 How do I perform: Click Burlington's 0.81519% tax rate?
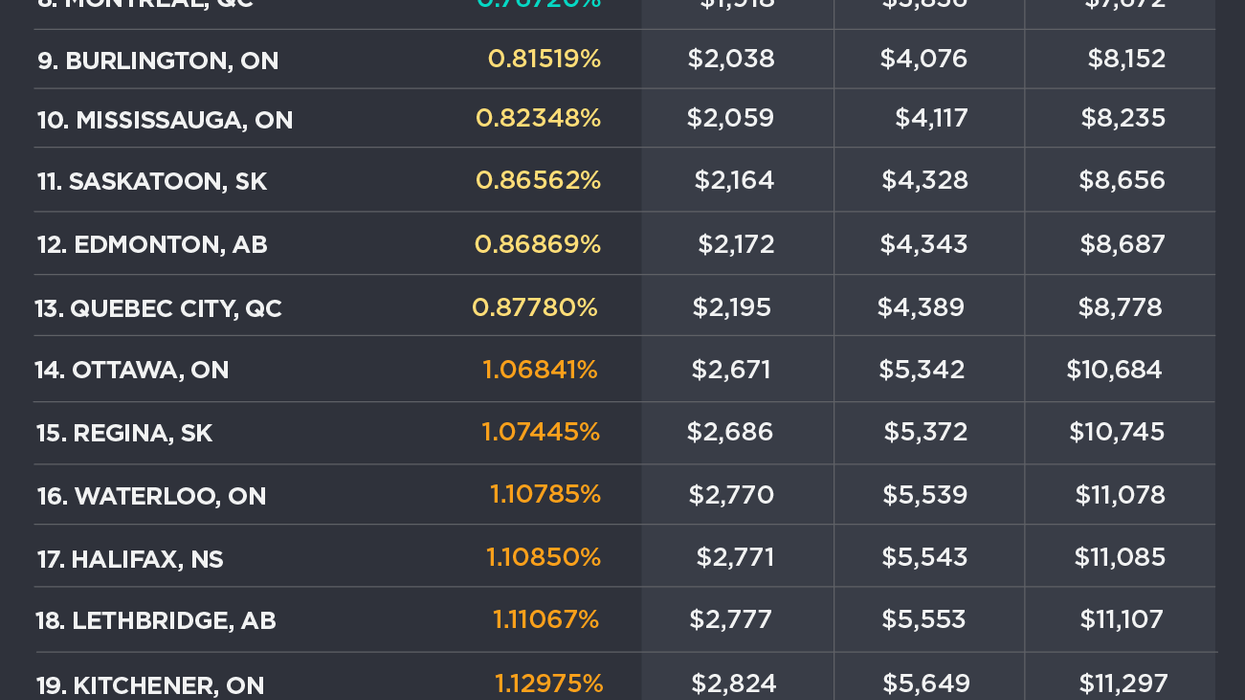click(544, 59)
